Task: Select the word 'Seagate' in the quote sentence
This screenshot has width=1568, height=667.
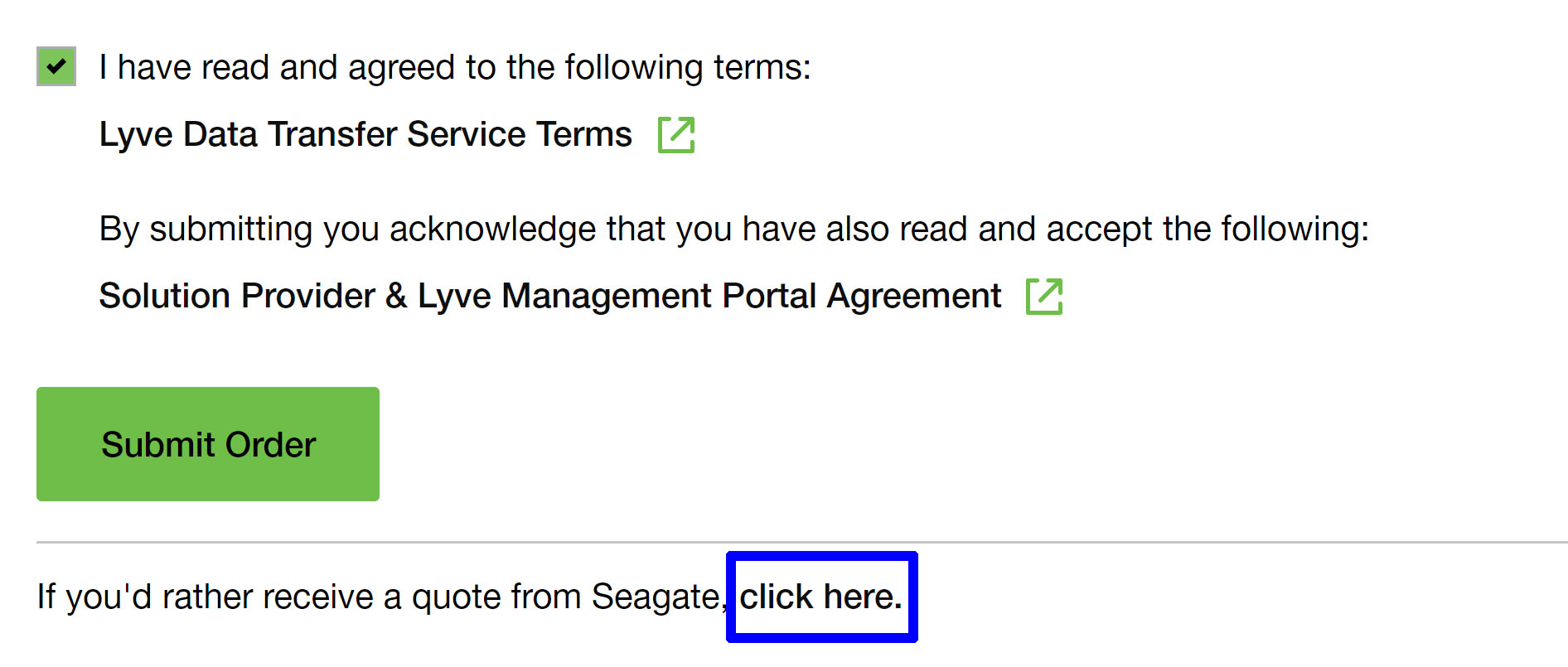Action: coord(656,597)
